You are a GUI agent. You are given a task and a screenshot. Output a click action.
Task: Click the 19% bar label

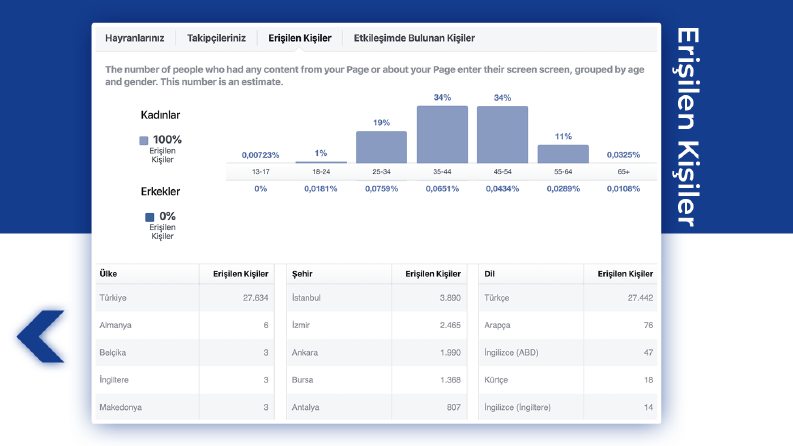click(x=381, y=122)
